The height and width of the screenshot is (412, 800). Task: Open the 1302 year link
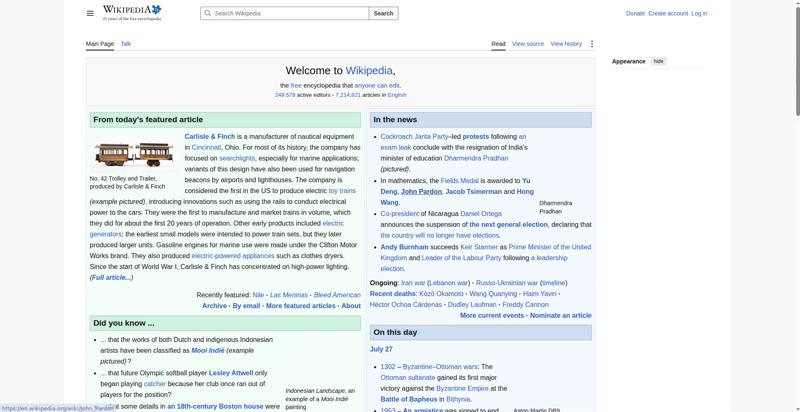click(x=388, y=367)
